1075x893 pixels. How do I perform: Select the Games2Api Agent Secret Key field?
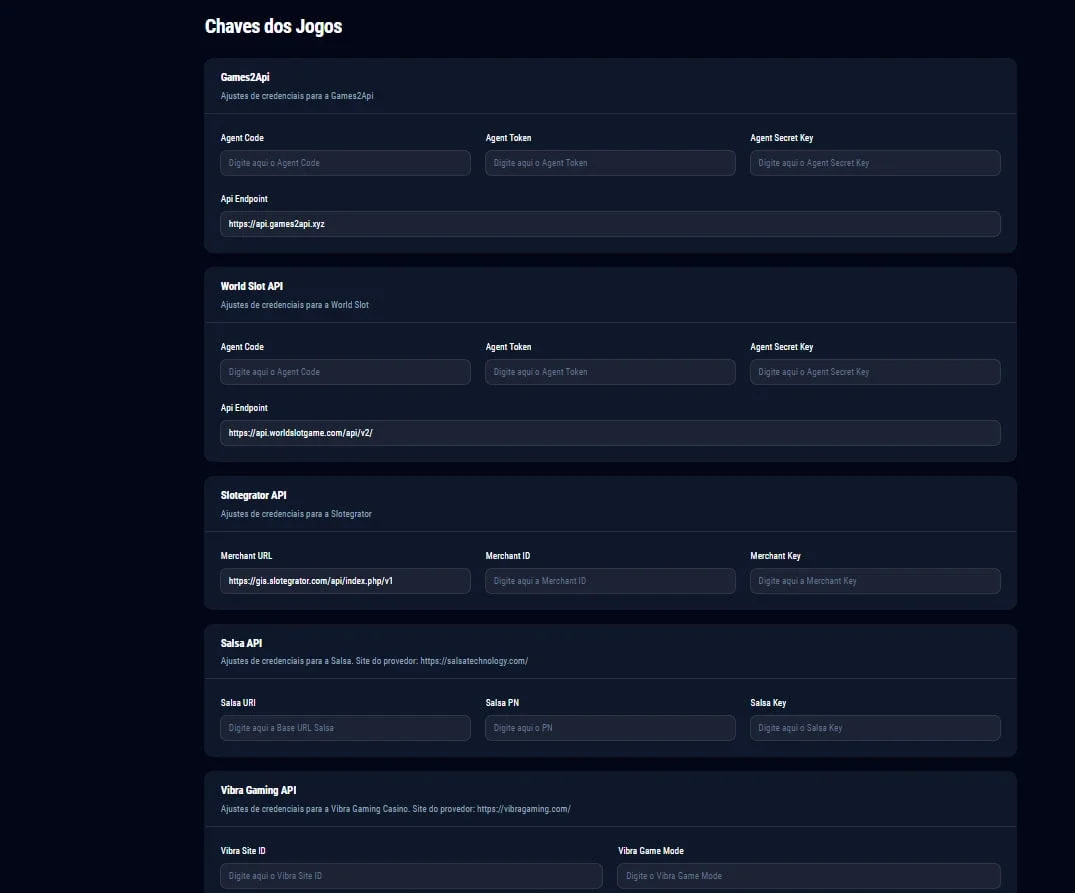[x=875, y=163]
